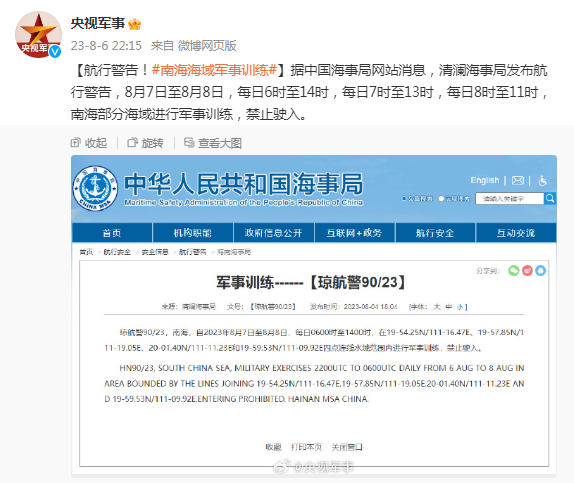This screenshot has height=483, width=574.
Task: Open the #南海海域军事训练# hashtag
Action: point(214,70)
